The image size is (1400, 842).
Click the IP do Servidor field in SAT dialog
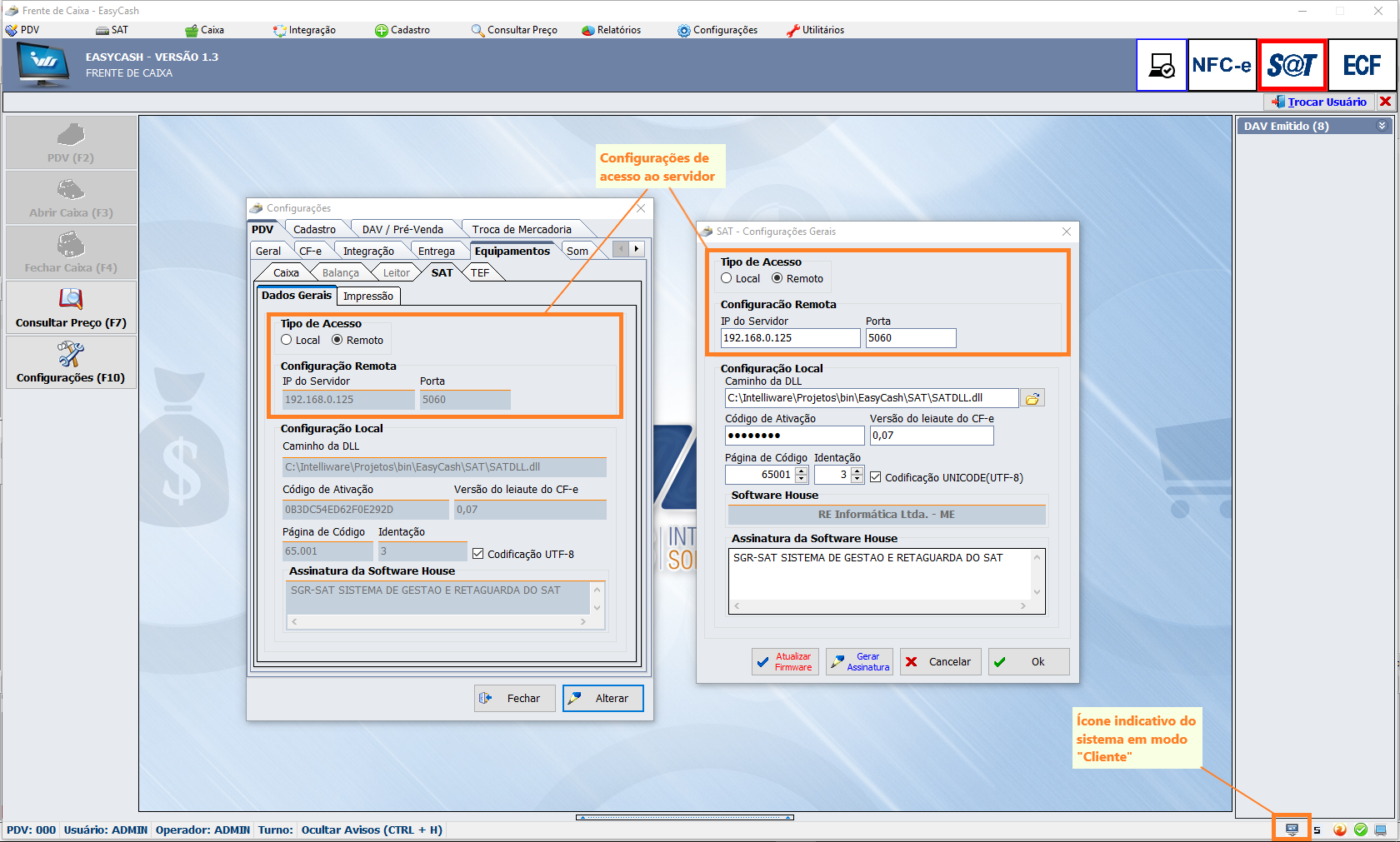[x=789, y=338]
